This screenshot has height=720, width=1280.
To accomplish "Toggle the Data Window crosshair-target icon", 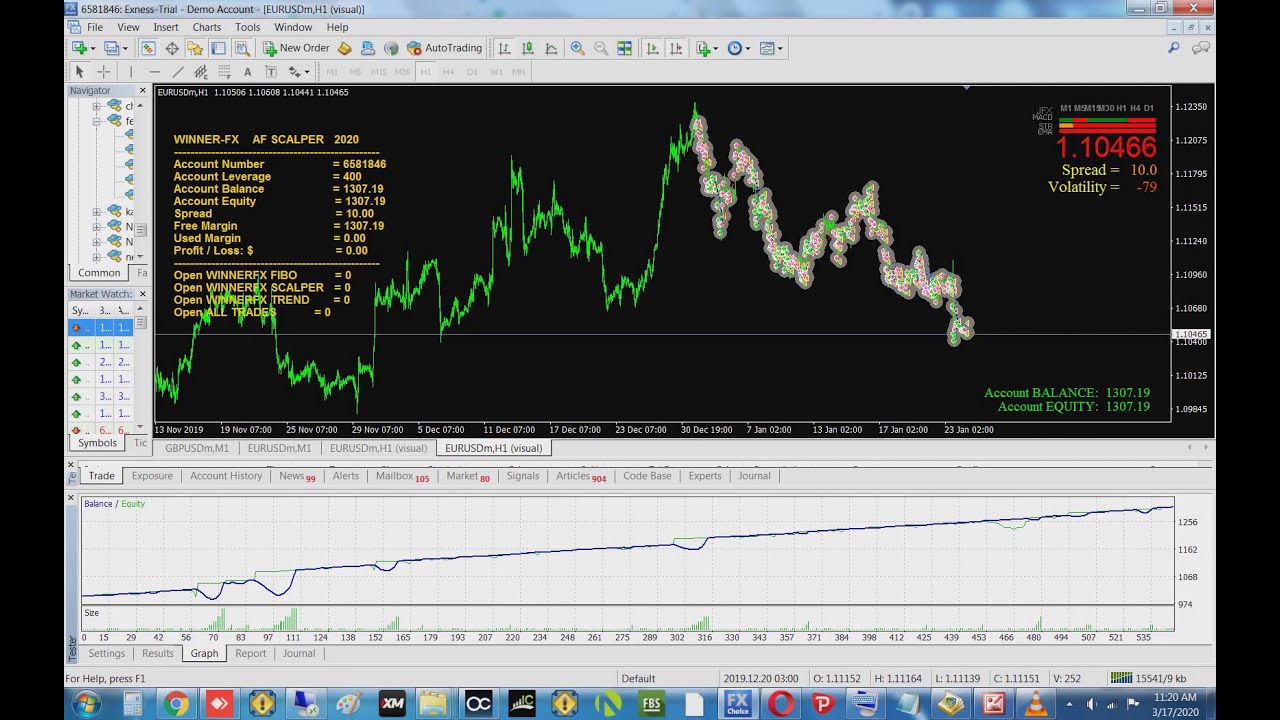I will click(172, 48).
